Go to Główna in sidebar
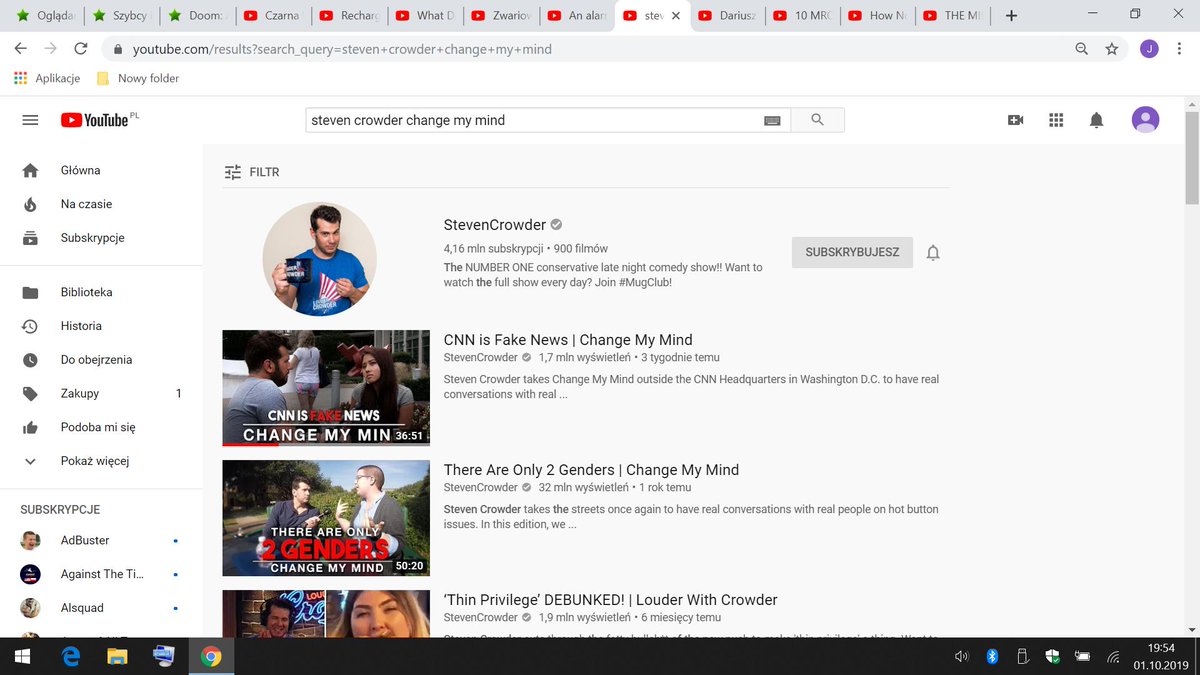The height and width of the screenshot is (675, 1200). [x=101, y=170]
